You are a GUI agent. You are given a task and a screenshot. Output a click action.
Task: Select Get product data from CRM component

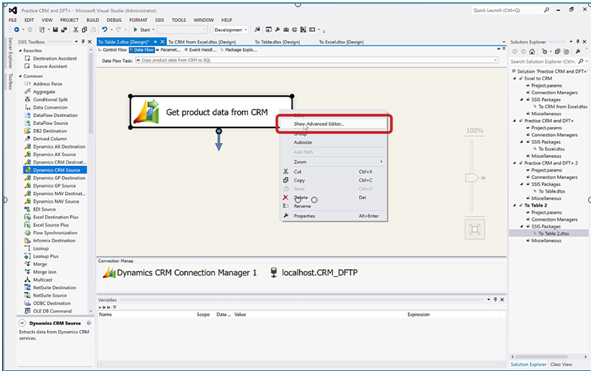click(211, 112)
